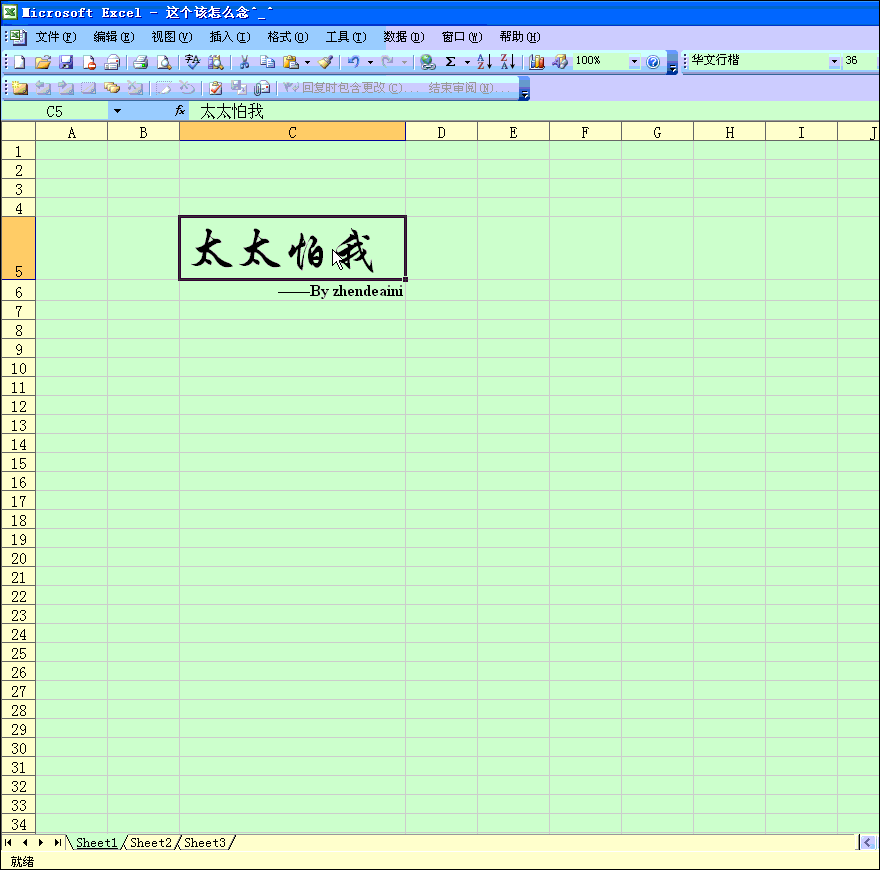The image size is (880, 870).
Task: Click the Print Preview icon
Action: tap(164, 62)
